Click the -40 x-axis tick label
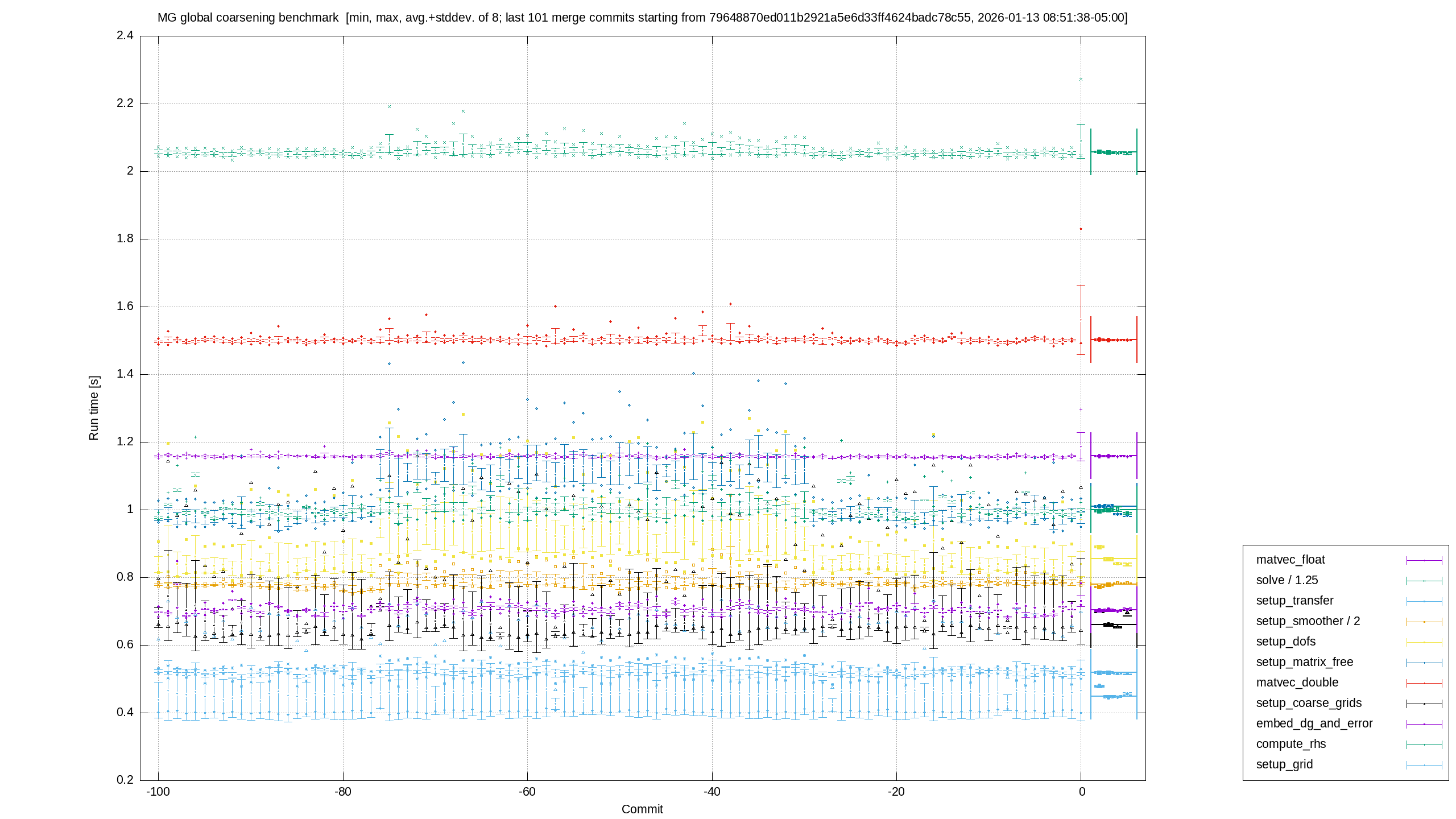The image size is (1456, 819). (712, 792)
